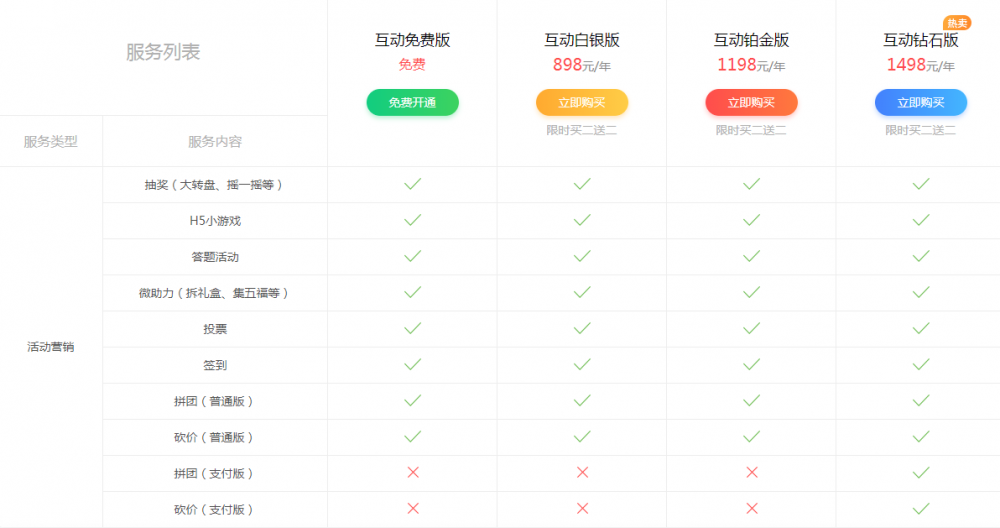Screen dimensions: 1000x528
Task: Click the red cross for 拼团(支付版) in 互动免费版
Action: pyautogui.click(x=412, y=472)
